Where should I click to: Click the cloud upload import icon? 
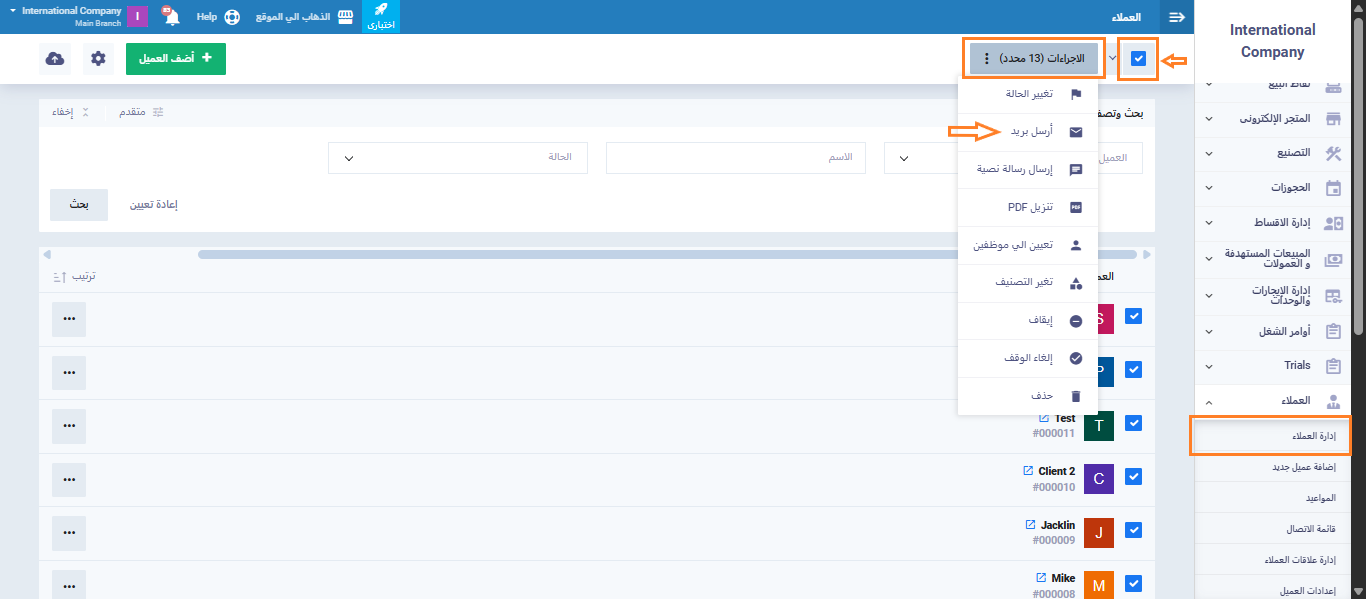pyautogui.click(x=55, y=59)
